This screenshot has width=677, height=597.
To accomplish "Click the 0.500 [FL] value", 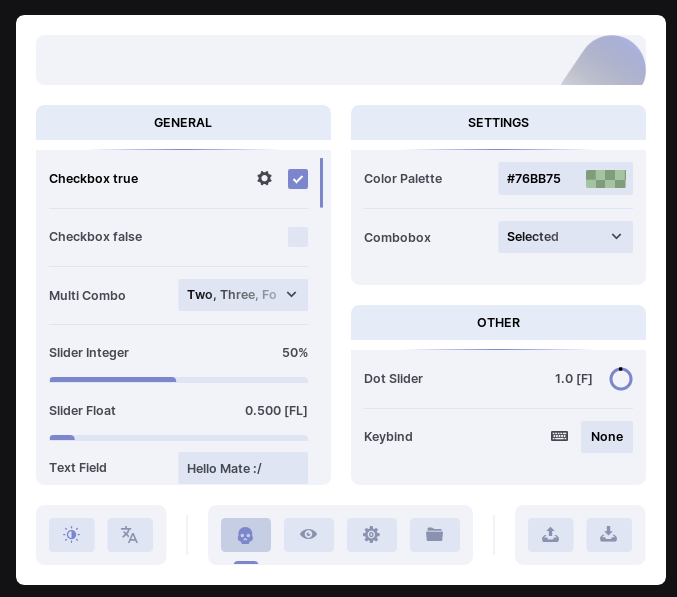I will point(276,411).
